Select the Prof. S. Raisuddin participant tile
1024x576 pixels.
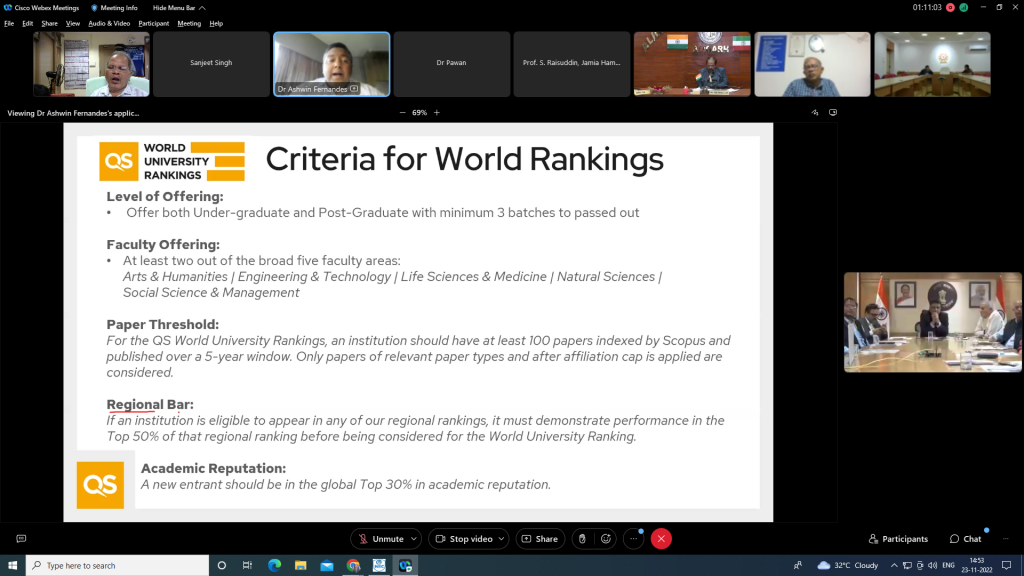click(571, 64)
